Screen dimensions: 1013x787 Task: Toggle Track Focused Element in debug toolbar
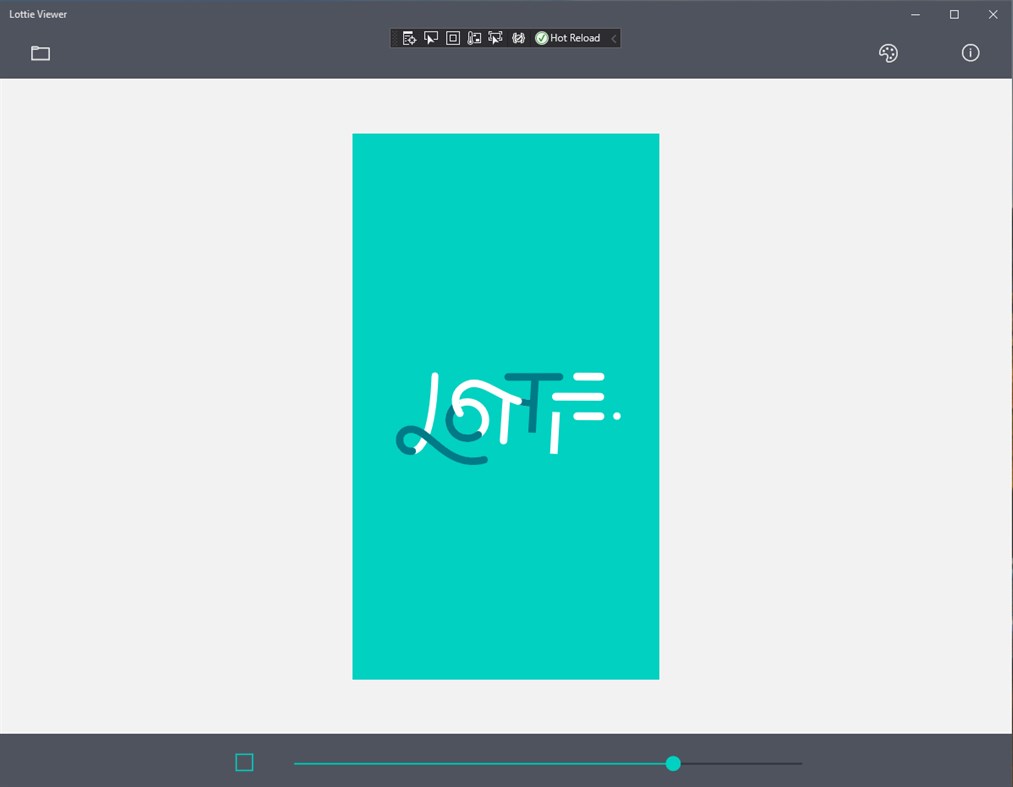pyautogui.click(x=474, y=38)
